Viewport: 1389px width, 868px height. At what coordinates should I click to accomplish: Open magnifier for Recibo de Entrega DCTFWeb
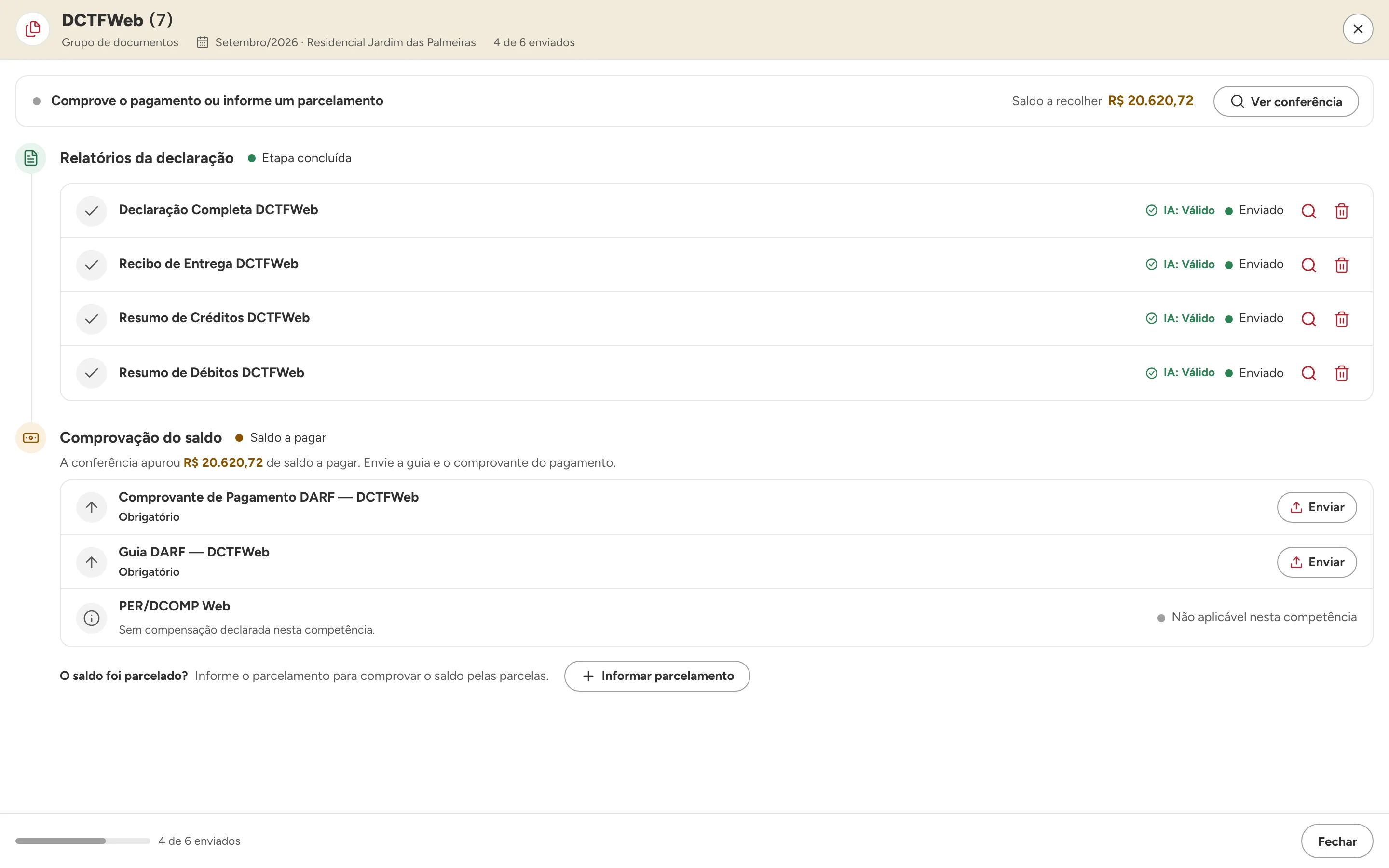tap(1308, 265)
